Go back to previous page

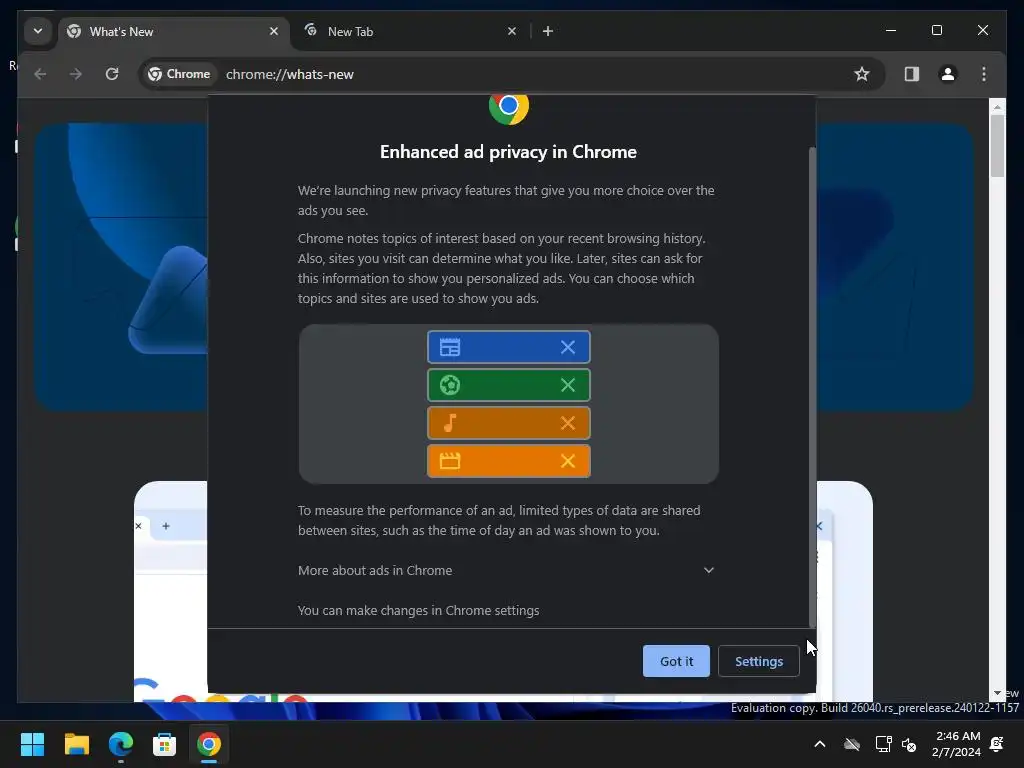click(x=40, y=74)
